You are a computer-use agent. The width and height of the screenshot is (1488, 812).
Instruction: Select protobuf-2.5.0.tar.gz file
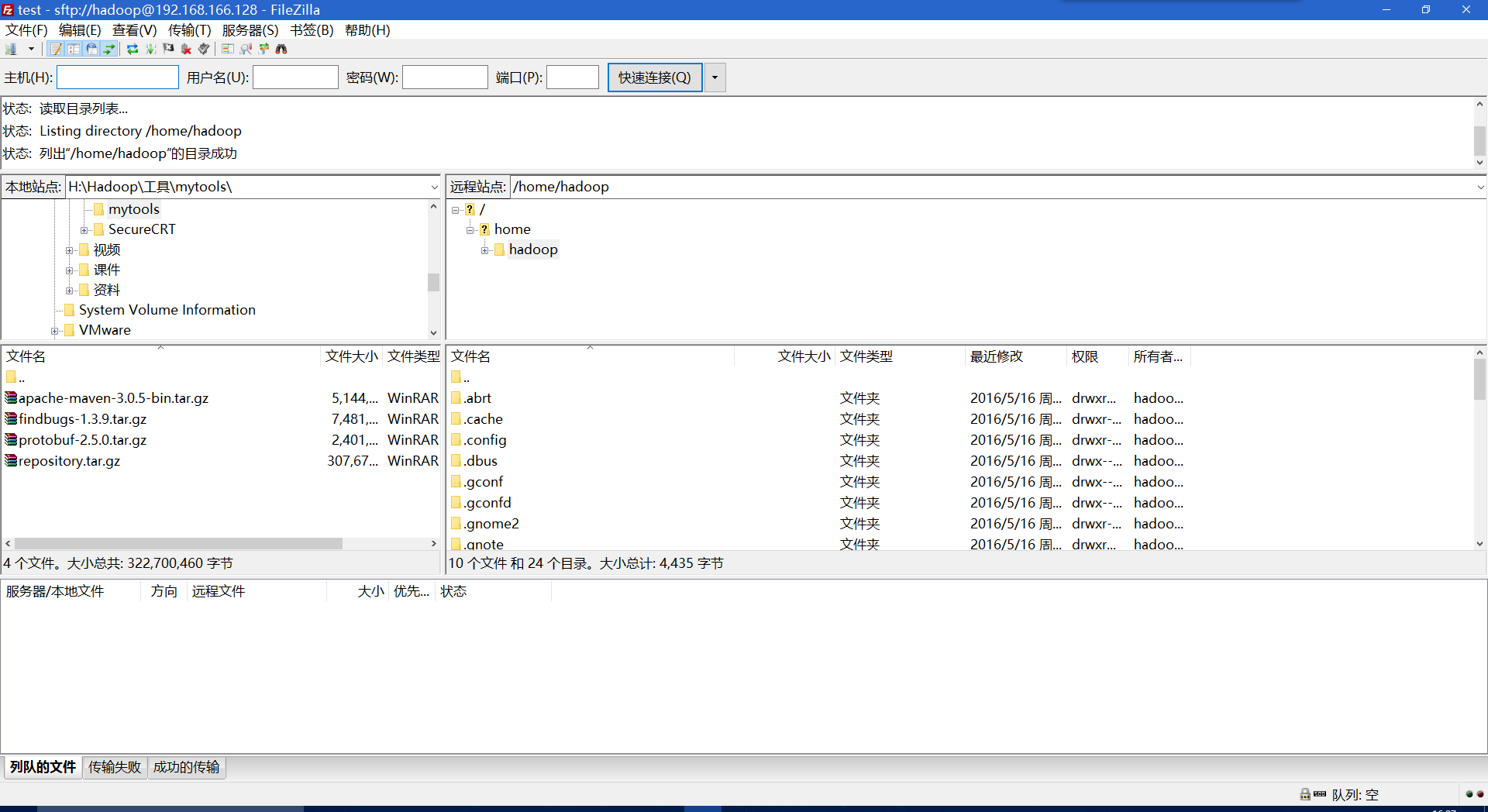[x=82, y=440]
